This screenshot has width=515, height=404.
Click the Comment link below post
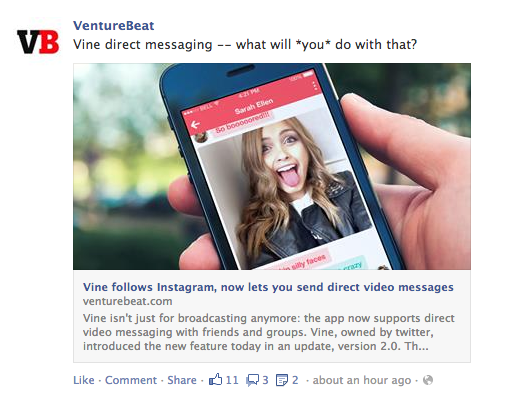pos(131,380)
